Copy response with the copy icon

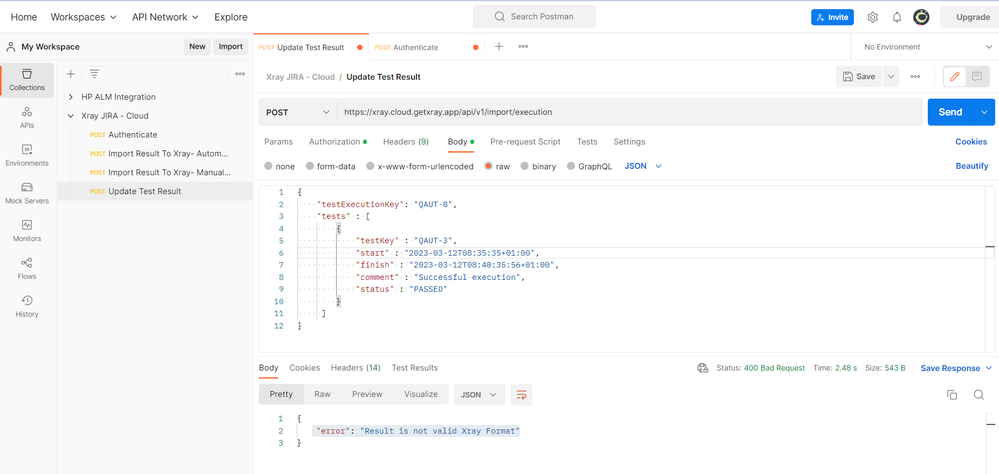pos(952,394)
